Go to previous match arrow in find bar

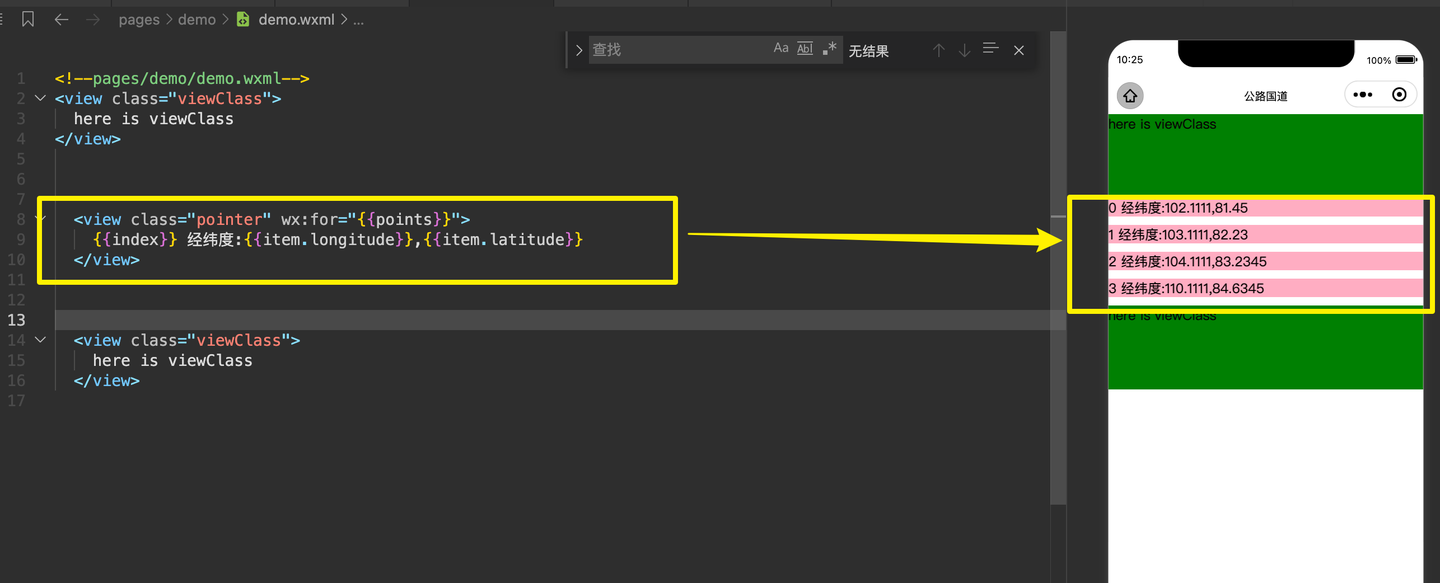[938, 50]
